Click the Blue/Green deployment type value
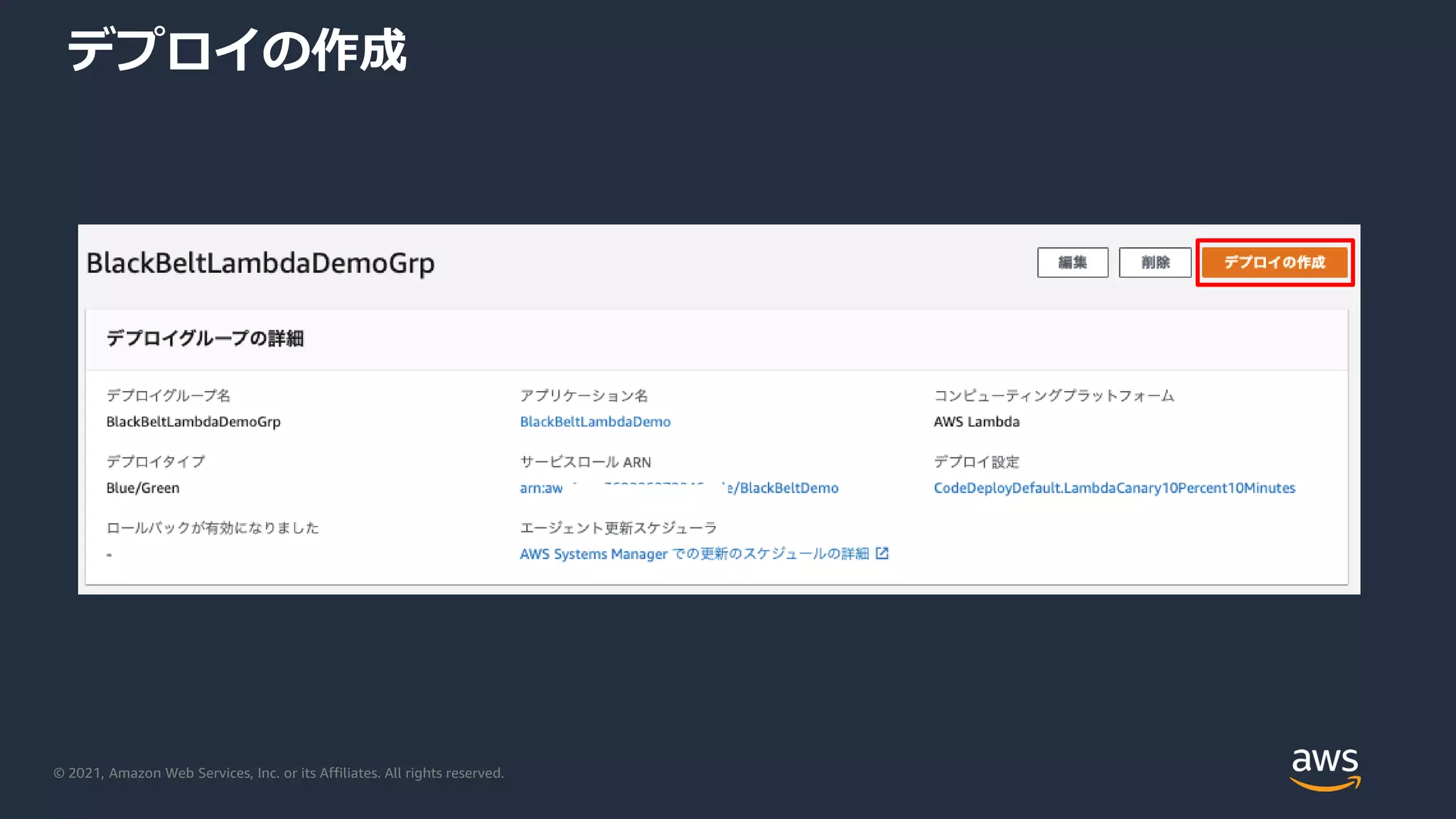 tap(143, 488)
